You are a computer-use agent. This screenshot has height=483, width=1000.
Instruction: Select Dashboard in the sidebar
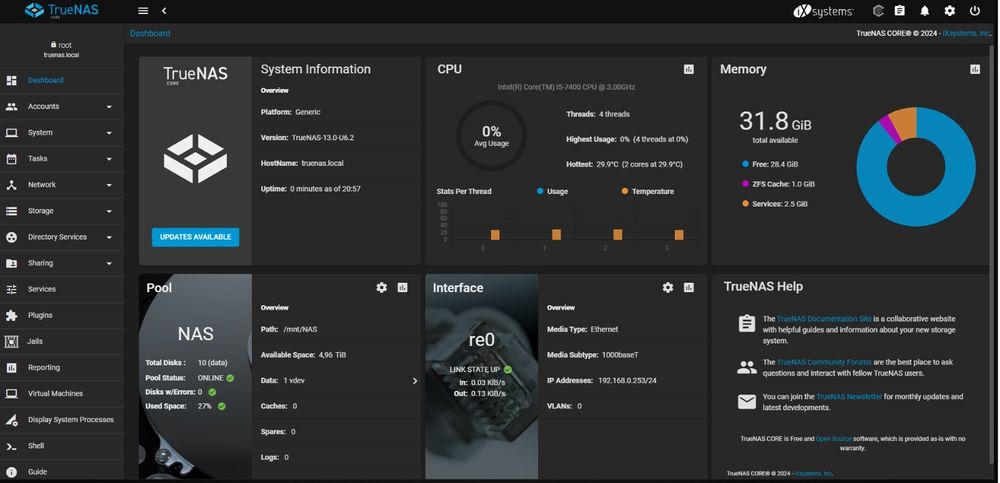(x=62, y=80)
